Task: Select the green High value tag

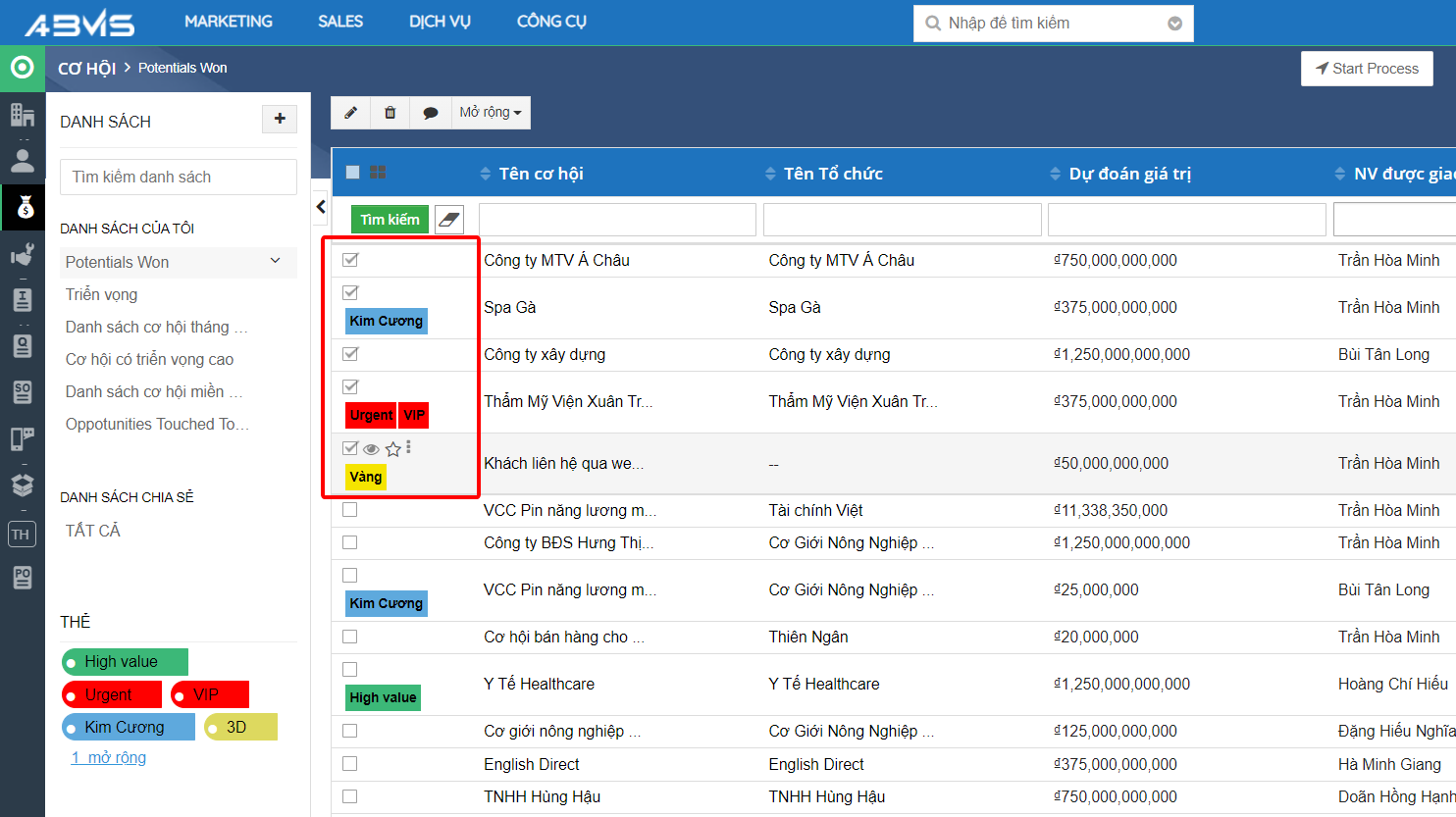Action: [125, 662]
